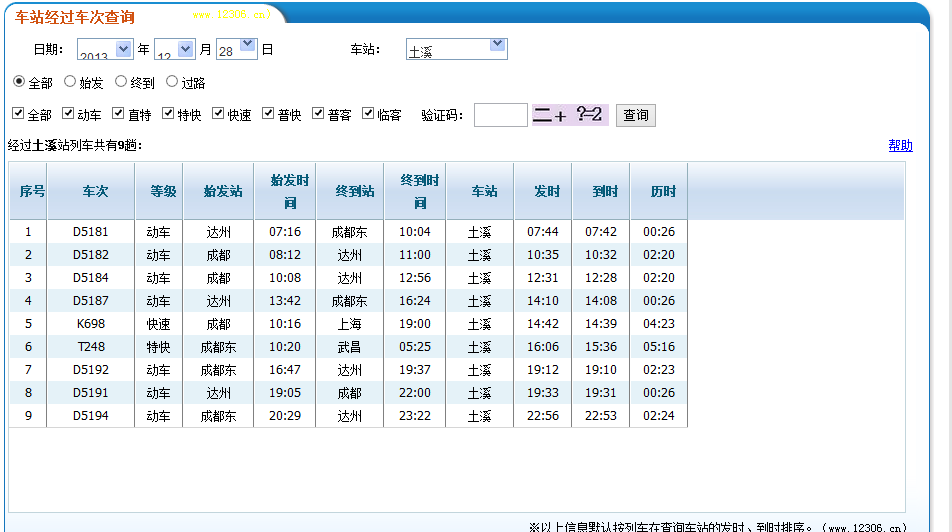
Task: Select train K698 row
Action: 91,324
